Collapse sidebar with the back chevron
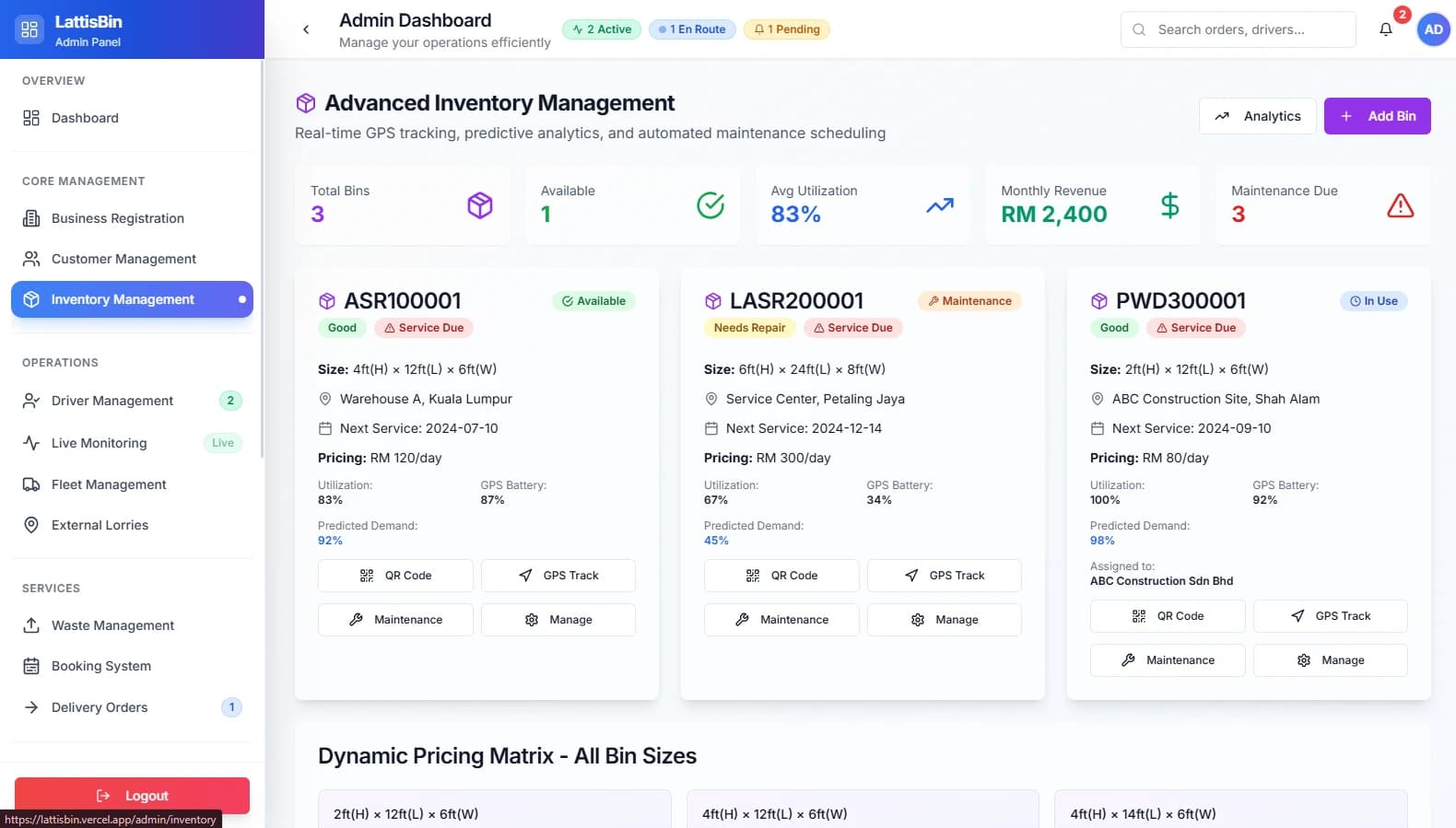Image resolution: width=1456 pixels, height=828 pixels. [x=306, y=29]
